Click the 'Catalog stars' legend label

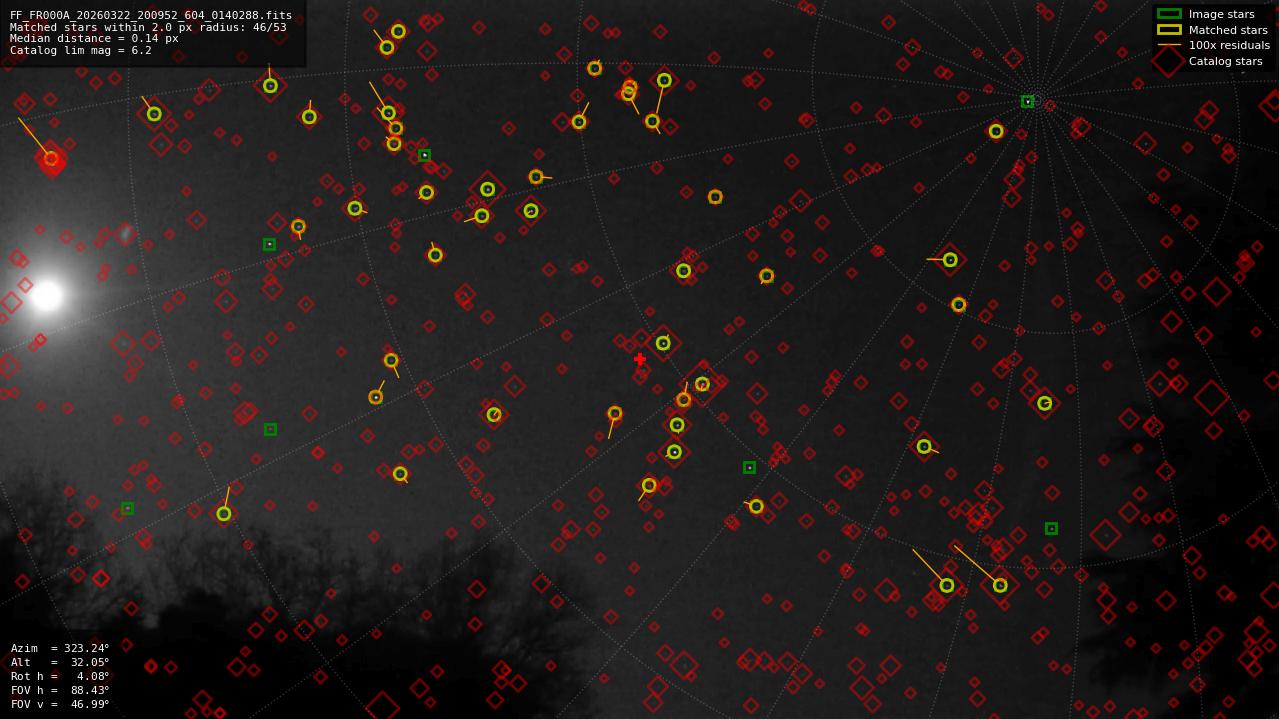(1225, 61)
